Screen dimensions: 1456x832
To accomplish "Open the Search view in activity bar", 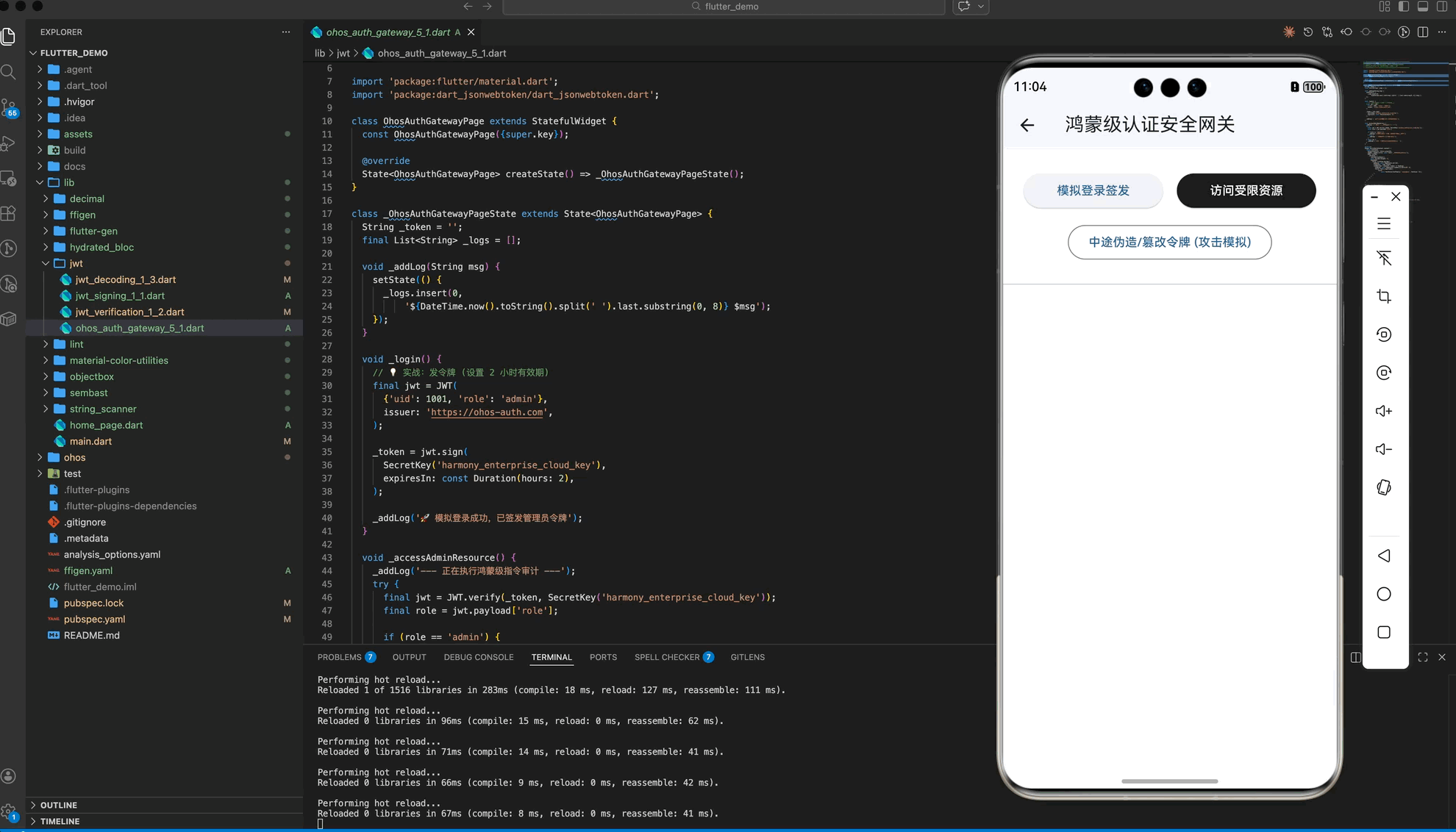I will coord(9,72).
